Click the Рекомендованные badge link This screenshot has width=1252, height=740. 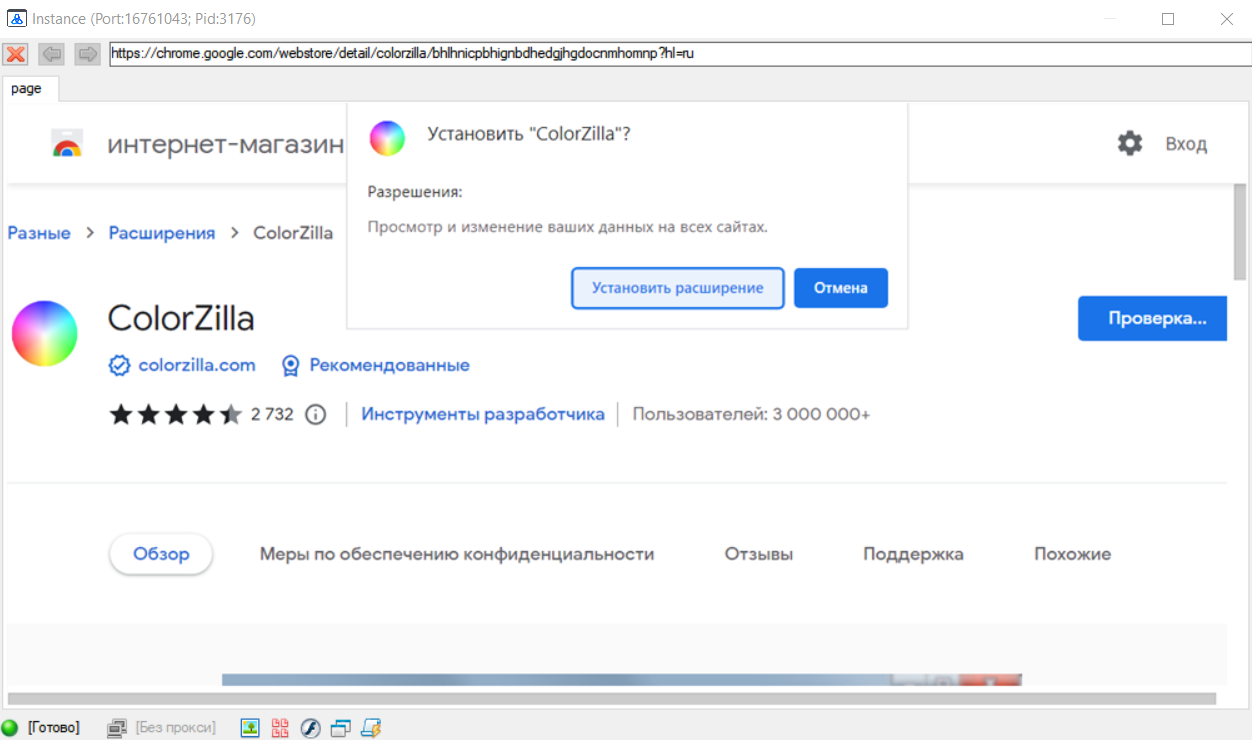(389, 365)
